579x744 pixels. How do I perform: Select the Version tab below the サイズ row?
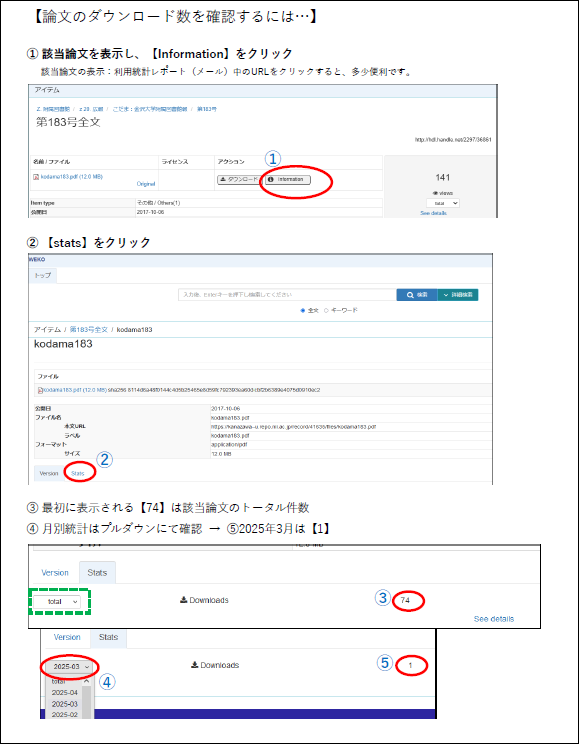click(x=48, y=474)
